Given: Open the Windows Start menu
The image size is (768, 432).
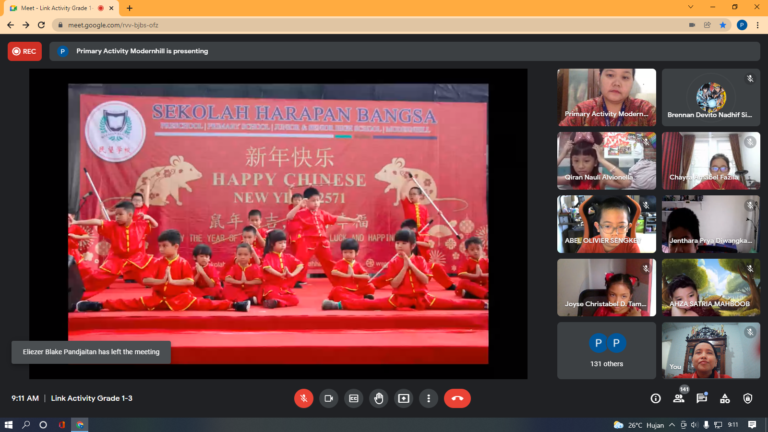Looking at the screenshot, I should coord(9,425).
